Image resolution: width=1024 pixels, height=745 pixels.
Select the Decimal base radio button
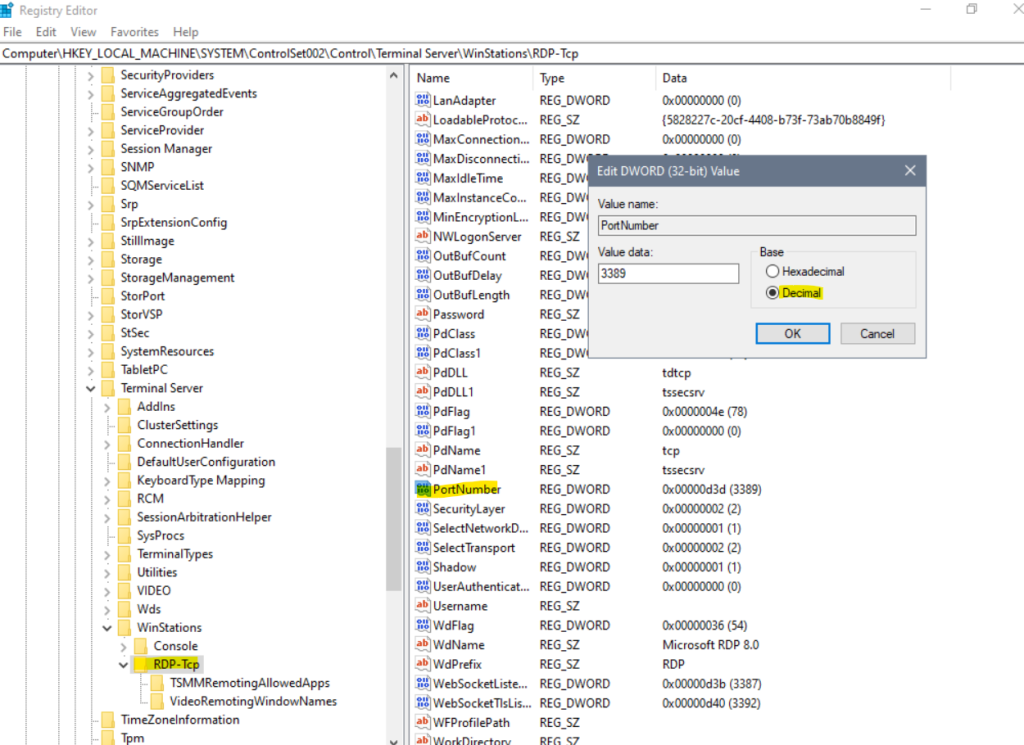[771, 293]
